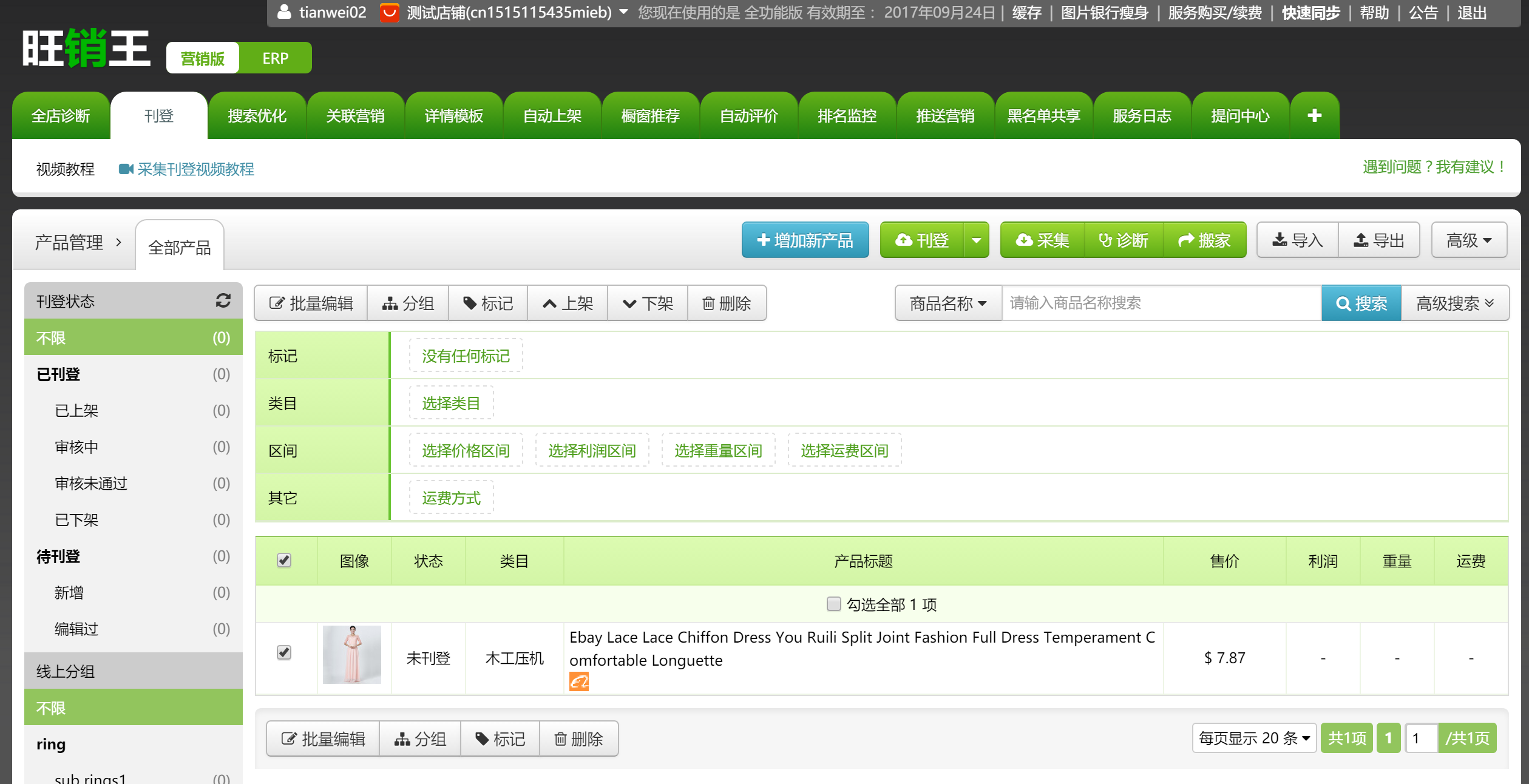Open the 详情模板 tab
Image resolution: width=1529 pixels, height=784 pixels.
pos(453,115)
